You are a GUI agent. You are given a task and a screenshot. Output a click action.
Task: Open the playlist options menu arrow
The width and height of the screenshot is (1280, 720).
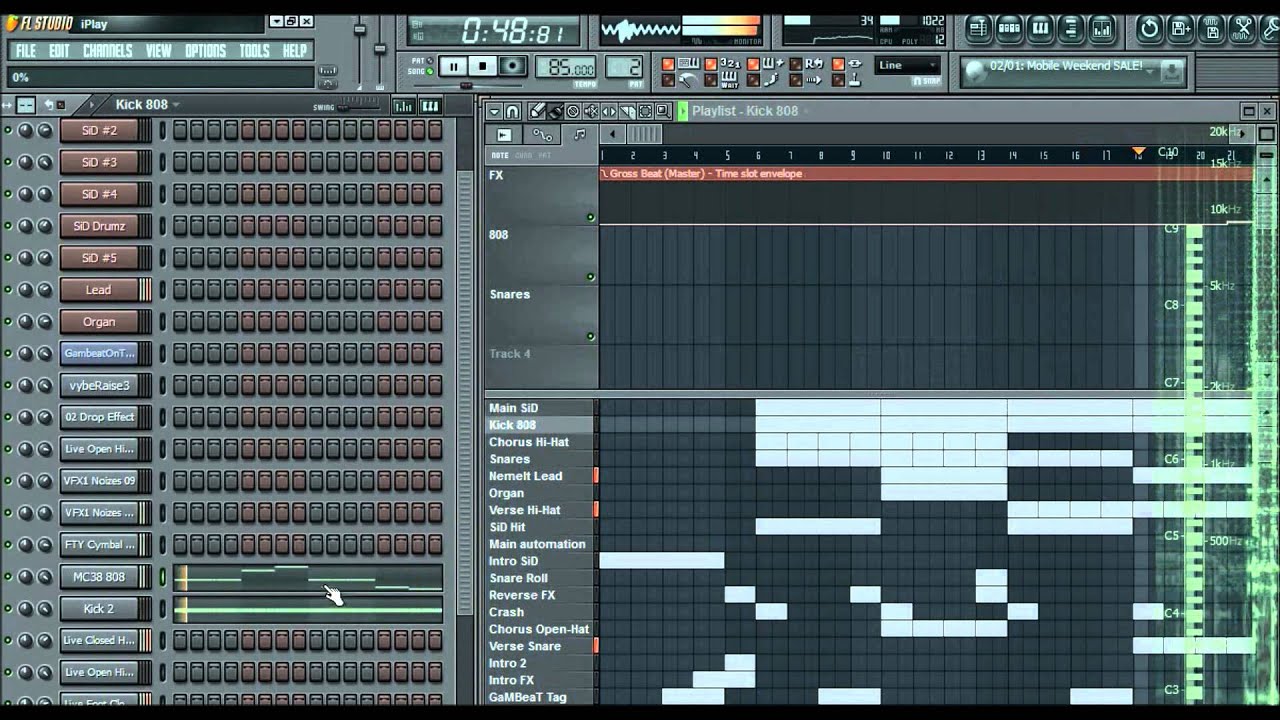[x=494, y=111]
